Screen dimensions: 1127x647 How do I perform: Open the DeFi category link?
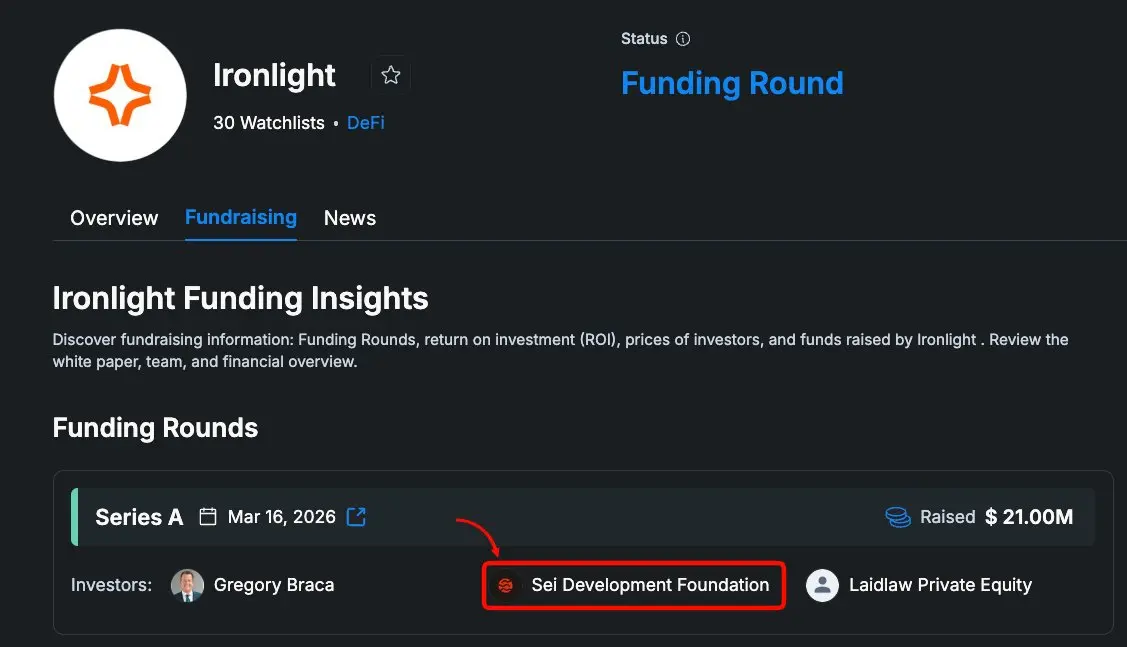click(x=366, y=123)
